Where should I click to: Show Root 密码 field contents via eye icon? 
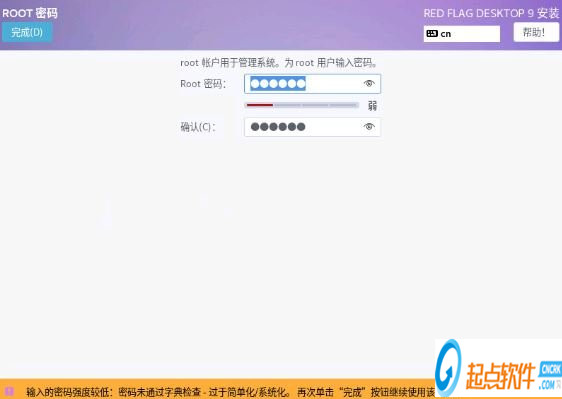point(369,84)
